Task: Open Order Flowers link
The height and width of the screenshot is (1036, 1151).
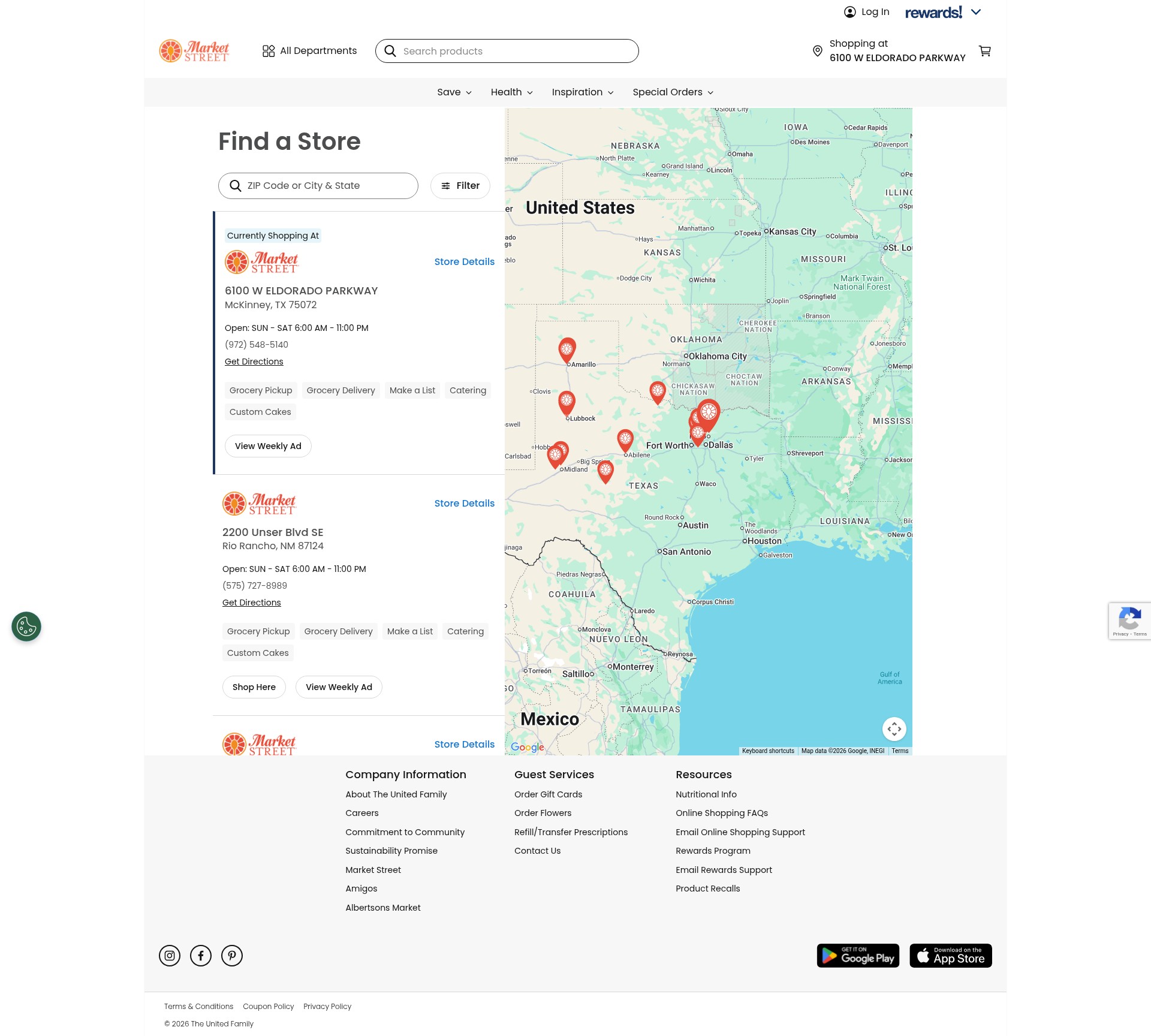Action: coord(543,813)
